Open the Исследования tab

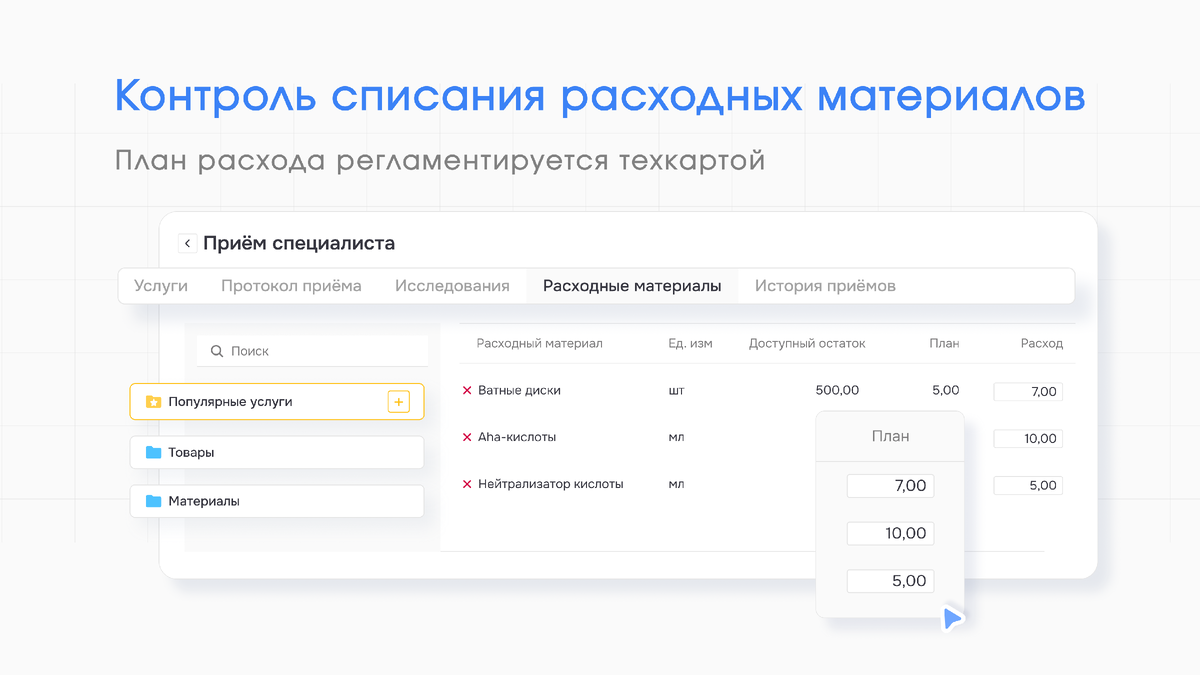[452, 286]
